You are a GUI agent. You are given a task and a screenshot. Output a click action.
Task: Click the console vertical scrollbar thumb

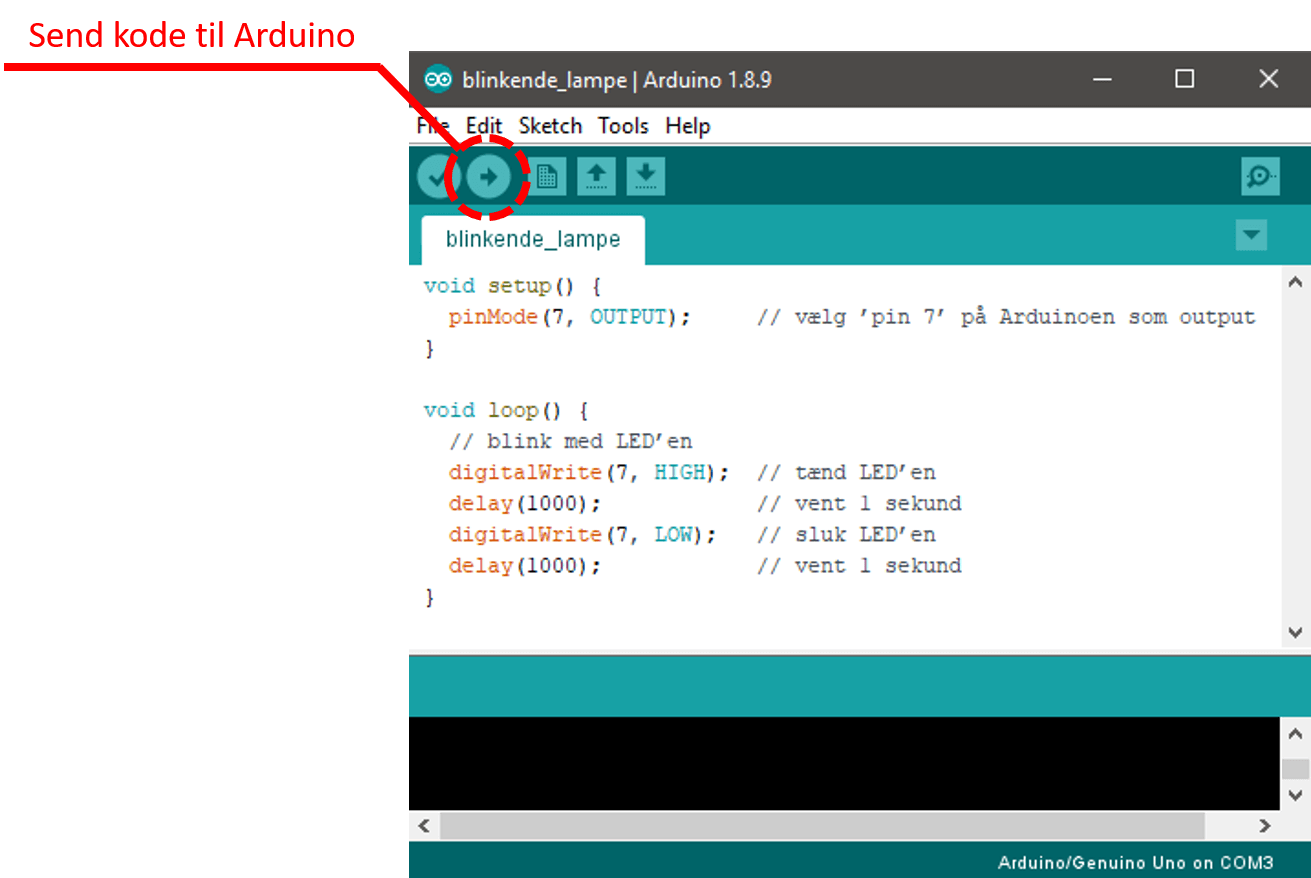click(x=1295, y=768)
